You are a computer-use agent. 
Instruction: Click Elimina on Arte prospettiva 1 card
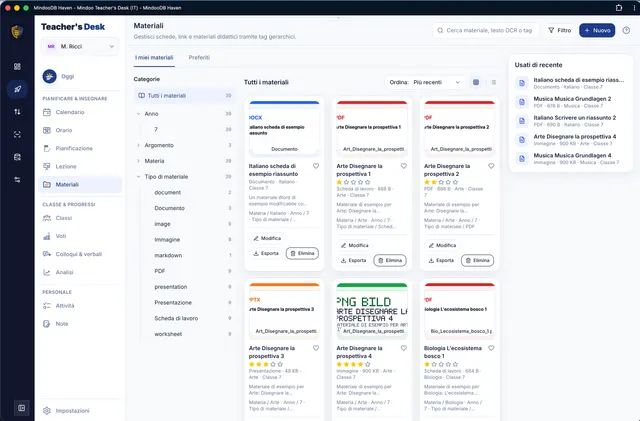tap(390, 261)
